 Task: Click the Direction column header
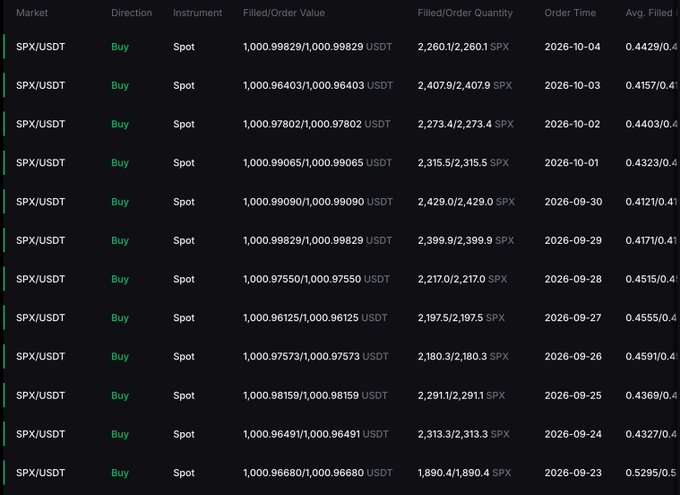[131, 13]
